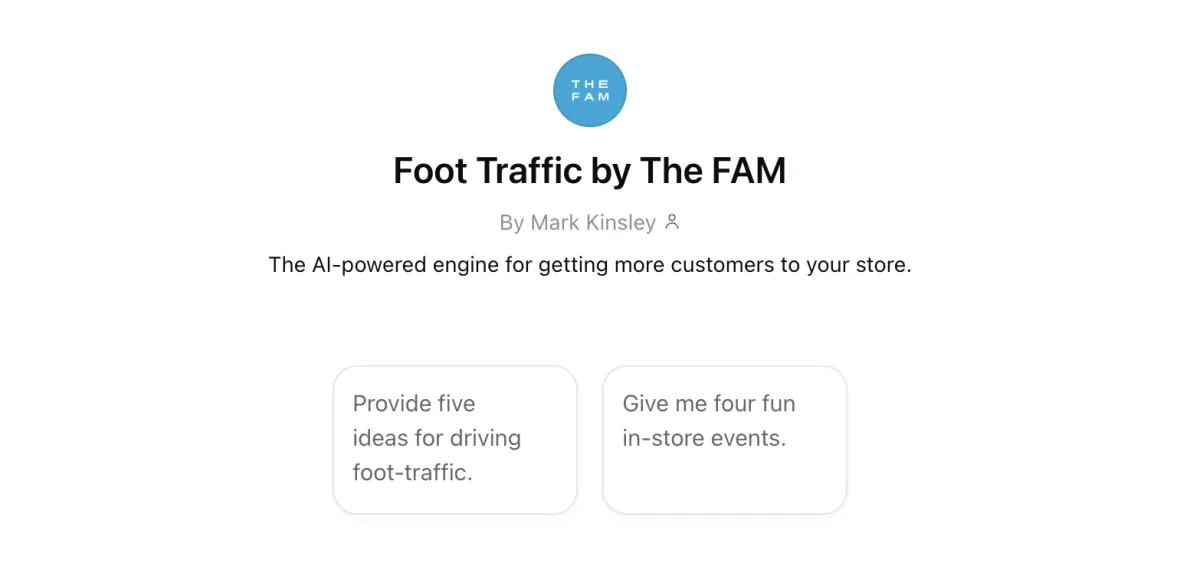Click the word 'By' before Mark
Viewport: 1200px width, 576px height.
[x=511, y=222]
